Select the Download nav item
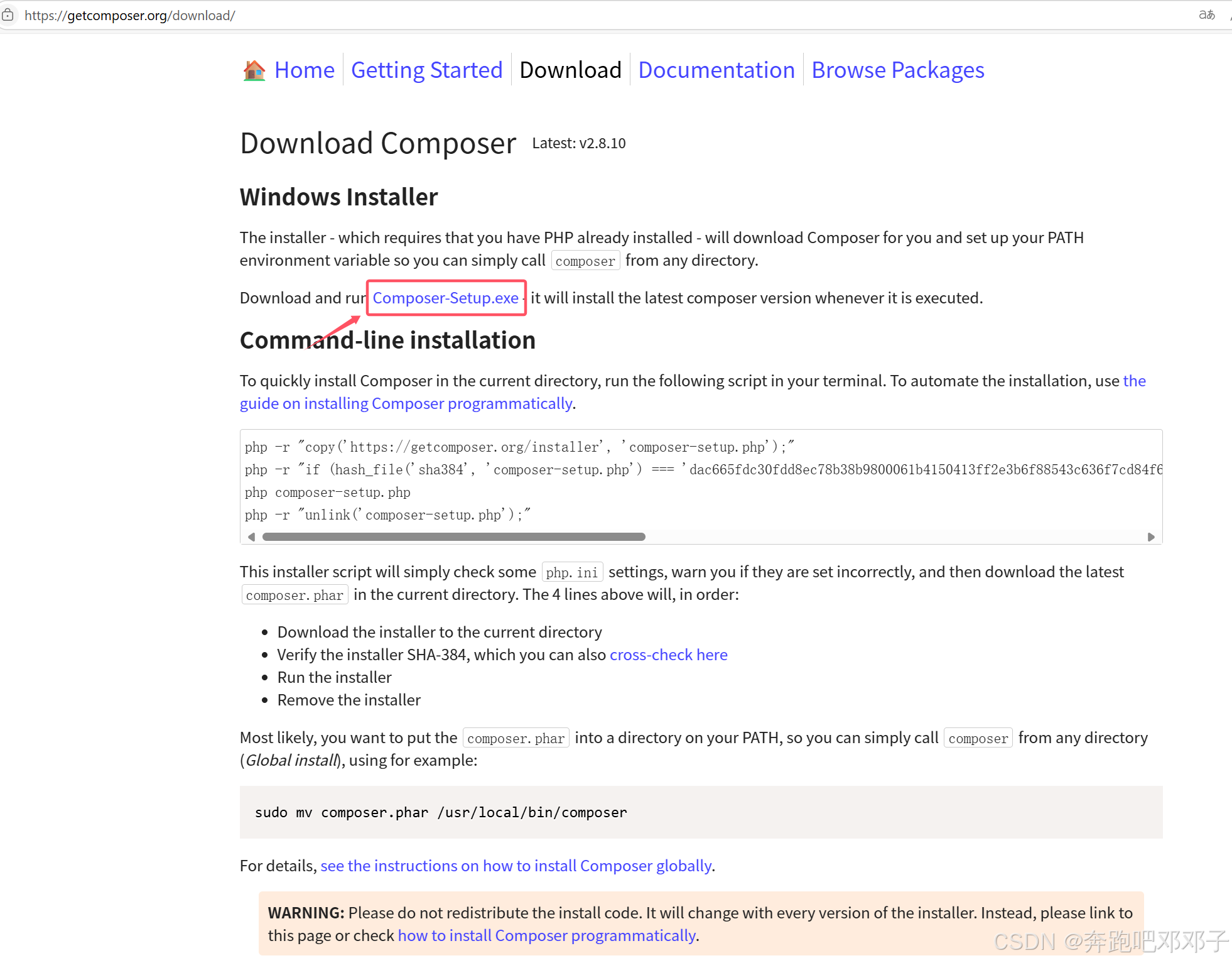1232x963 pixels. pyautogui.click(x=570, y=70)
